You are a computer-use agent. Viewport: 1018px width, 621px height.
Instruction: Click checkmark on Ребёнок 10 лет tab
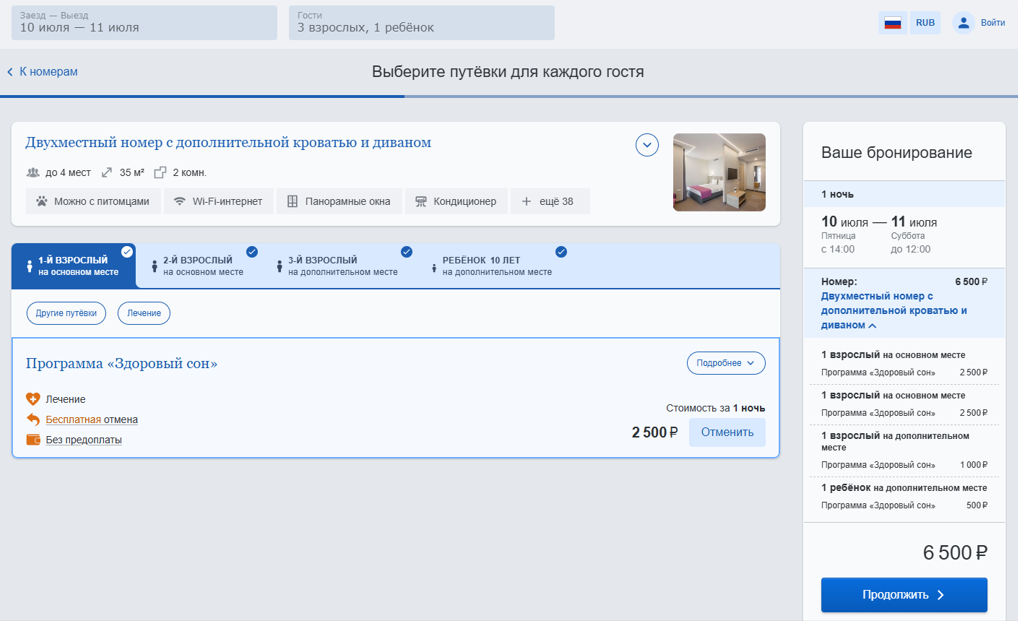(x=561, y=252)
